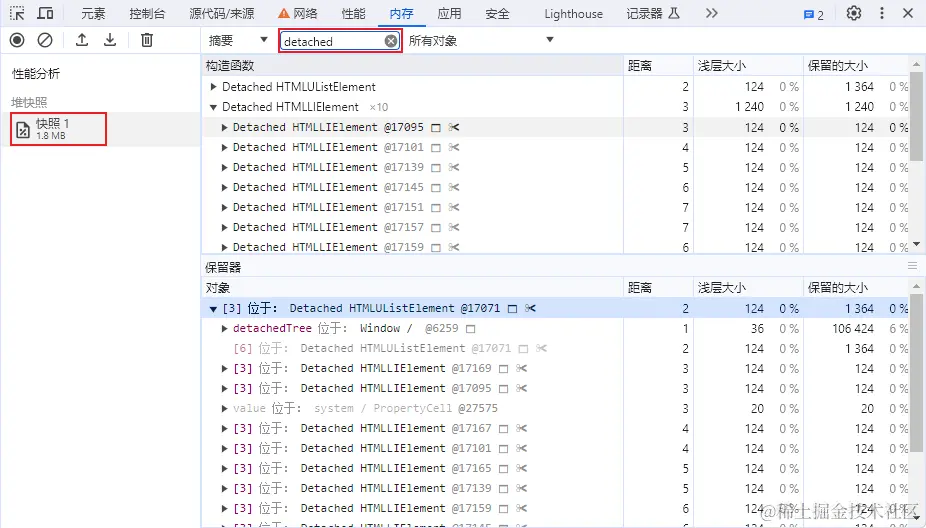Switch to the 控制台 tab
Screen dimensions: 926x528
(147, 14)
